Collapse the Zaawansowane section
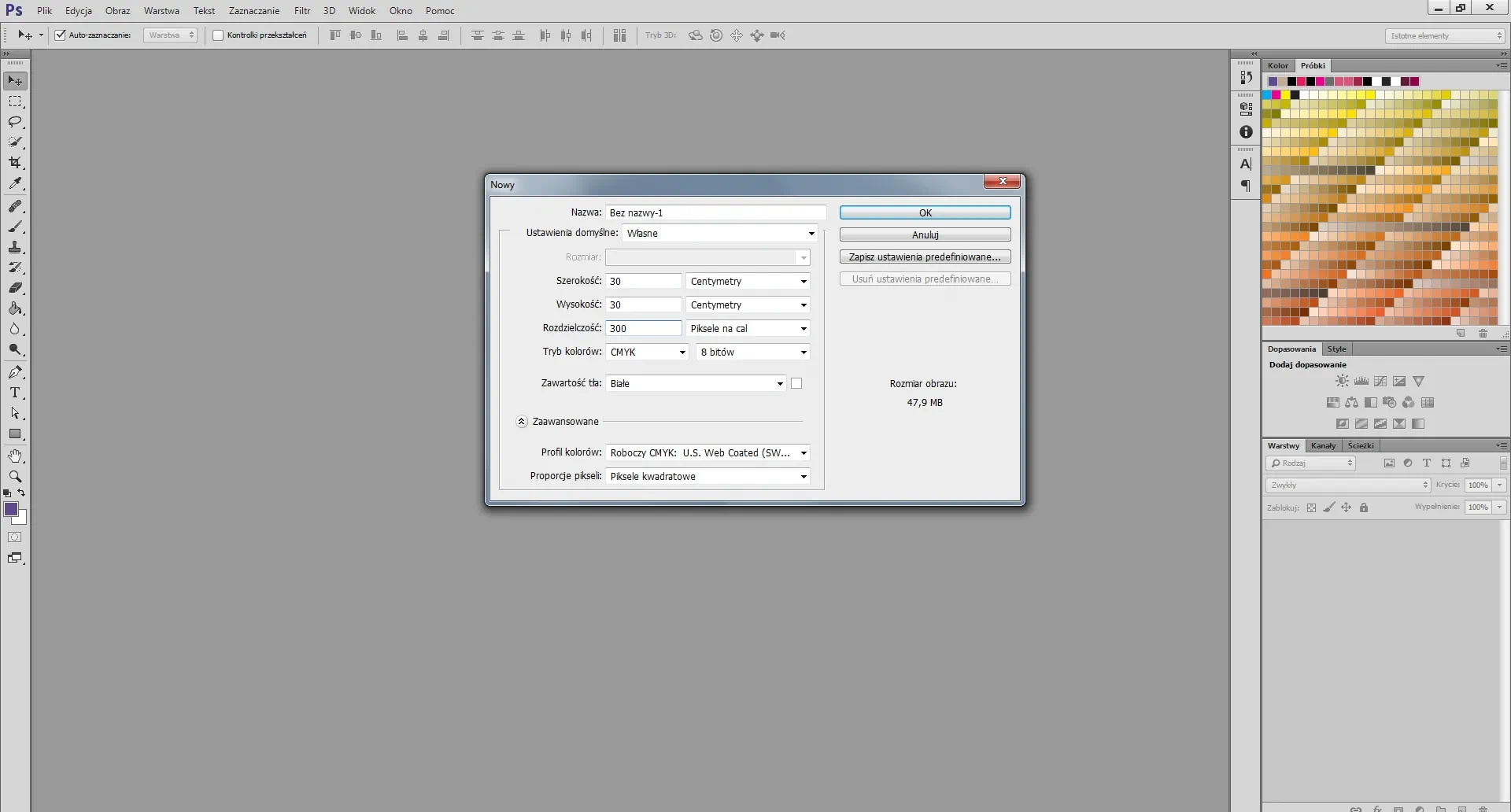 tap(521, 422)
